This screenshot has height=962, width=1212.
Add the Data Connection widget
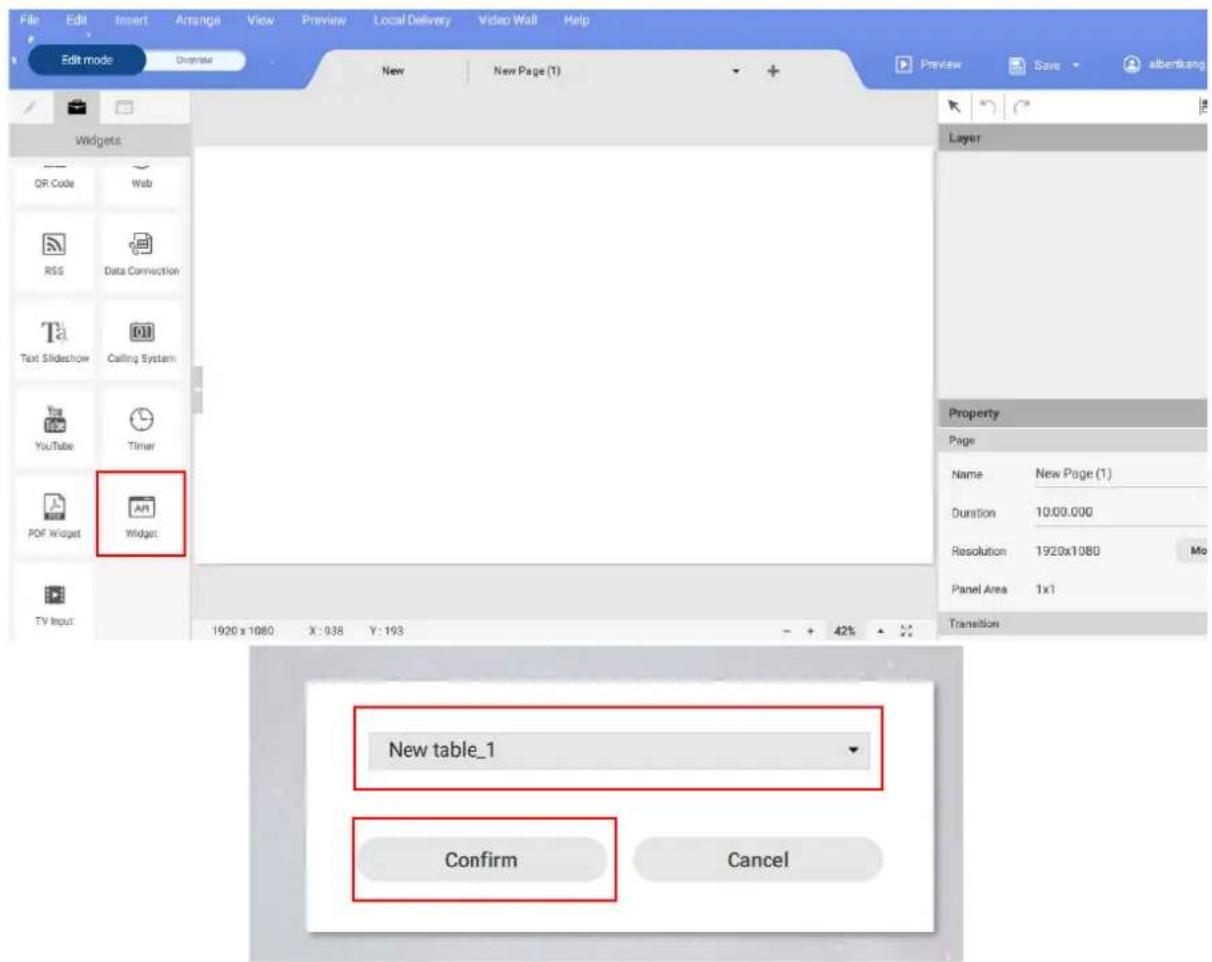[x=142, y=253]
